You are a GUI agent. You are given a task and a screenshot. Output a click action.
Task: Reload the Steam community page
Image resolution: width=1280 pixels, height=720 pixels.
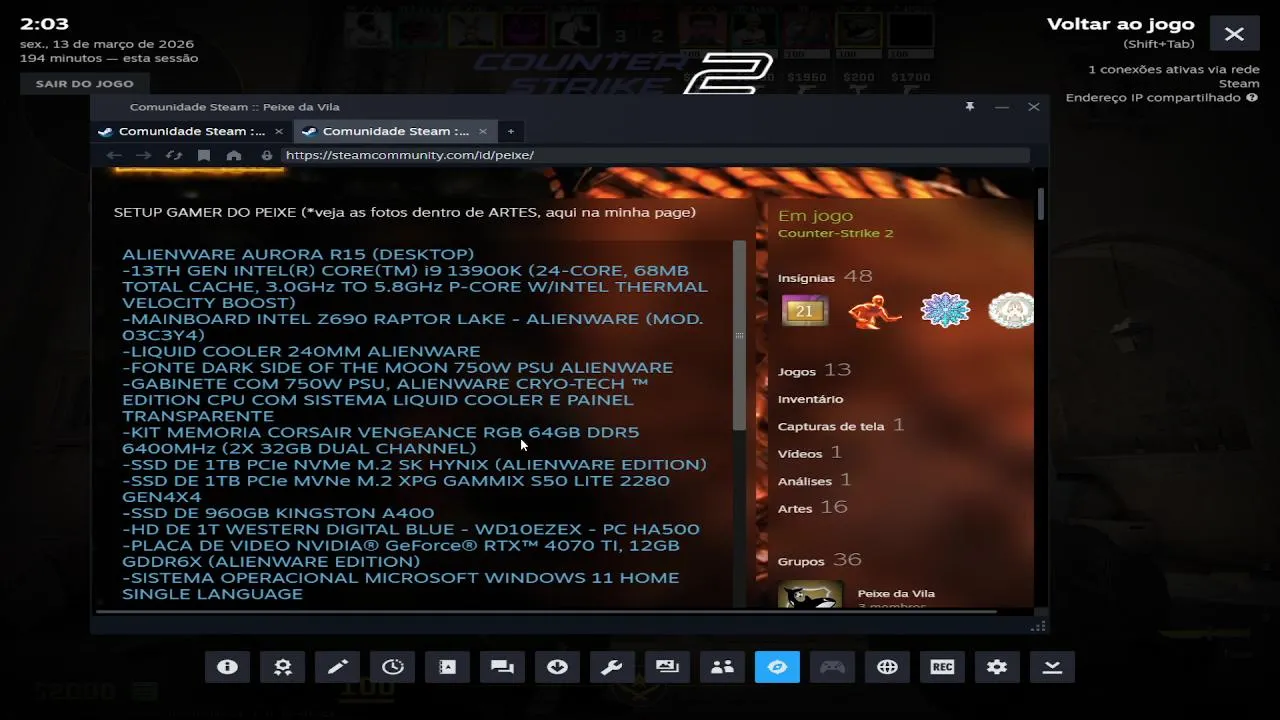(174, 155)
